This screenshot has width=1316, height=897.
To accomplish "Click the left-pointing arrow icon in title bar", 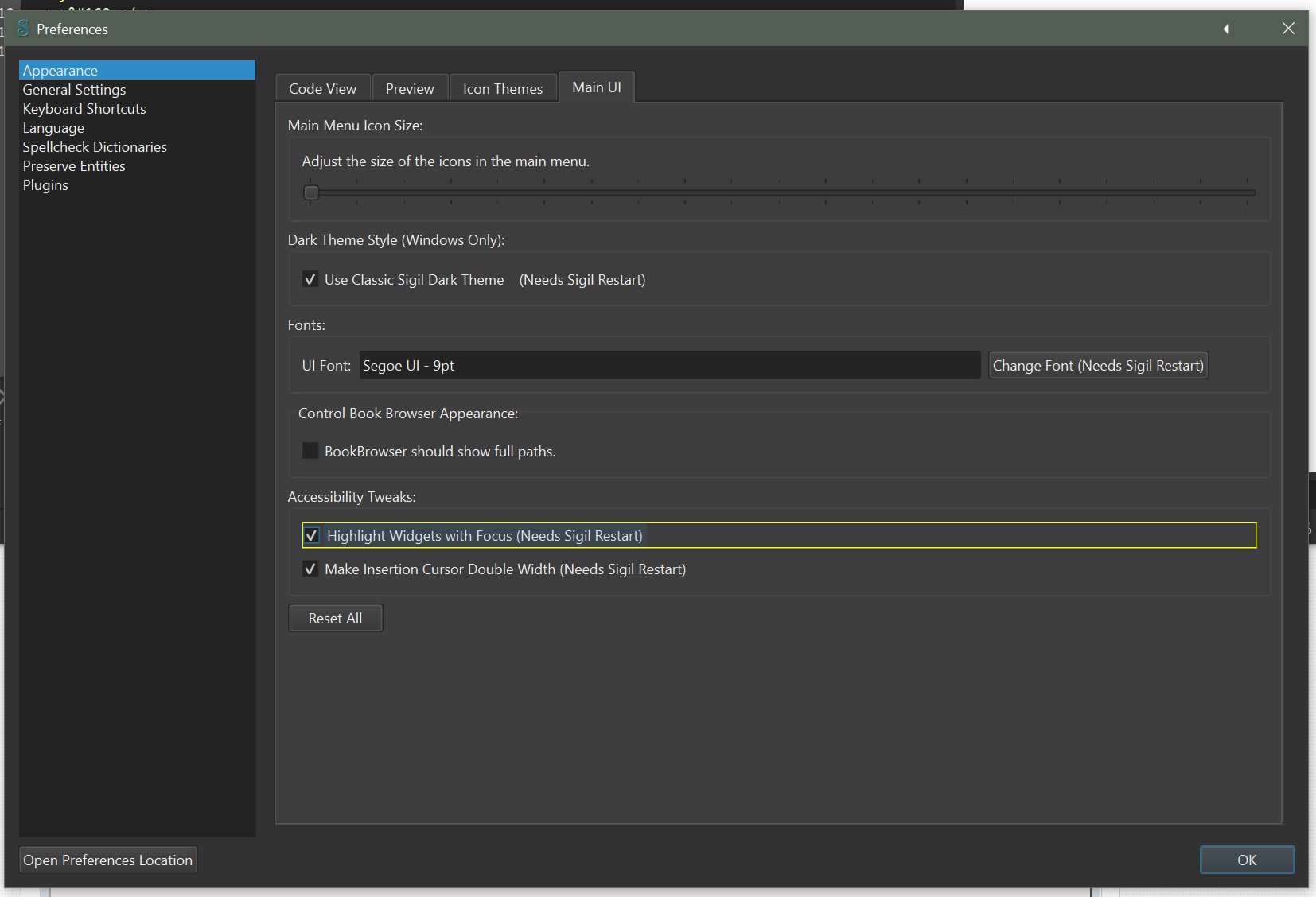I will [x=1226, y=29].
